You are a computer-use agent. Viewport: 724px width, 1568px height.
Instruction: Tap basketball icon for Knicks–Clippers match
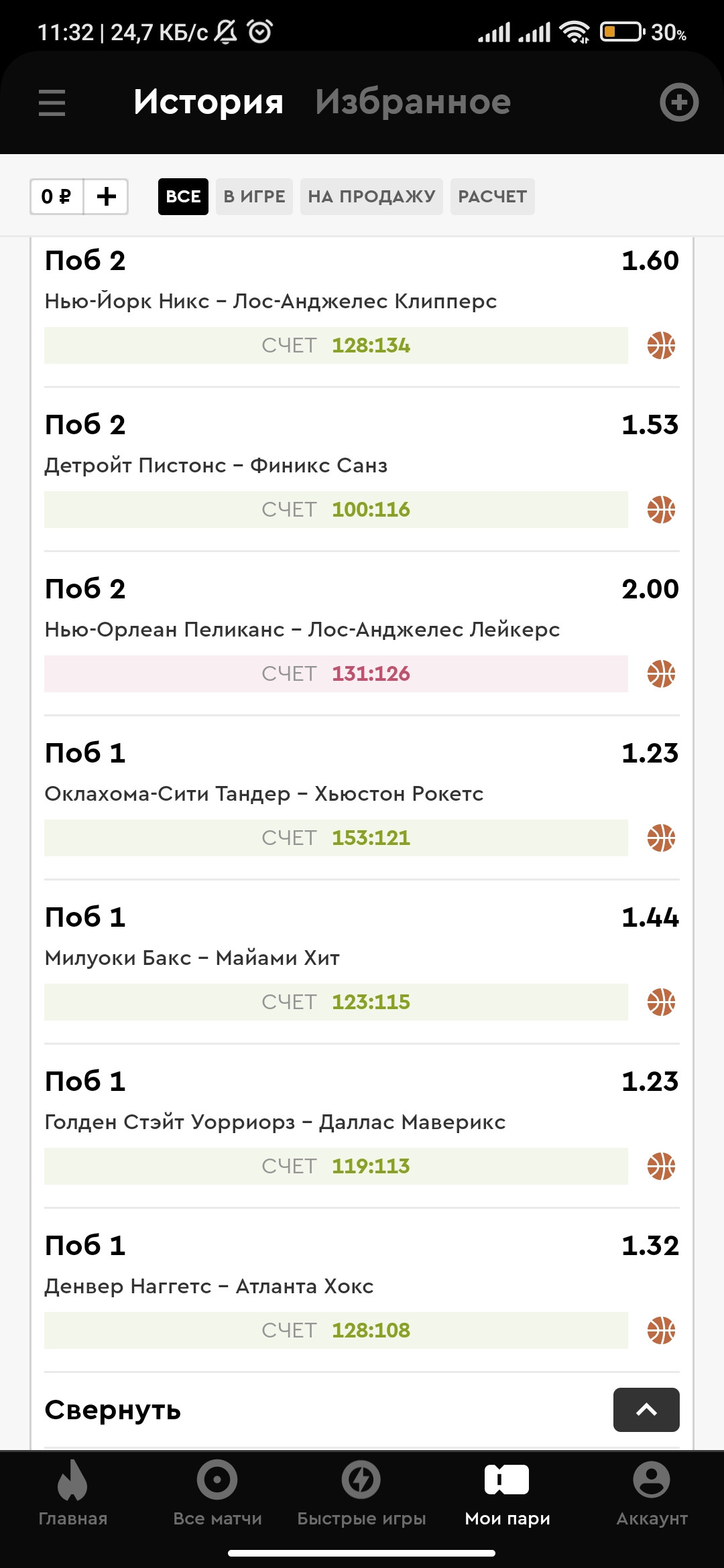coord(661,346)
